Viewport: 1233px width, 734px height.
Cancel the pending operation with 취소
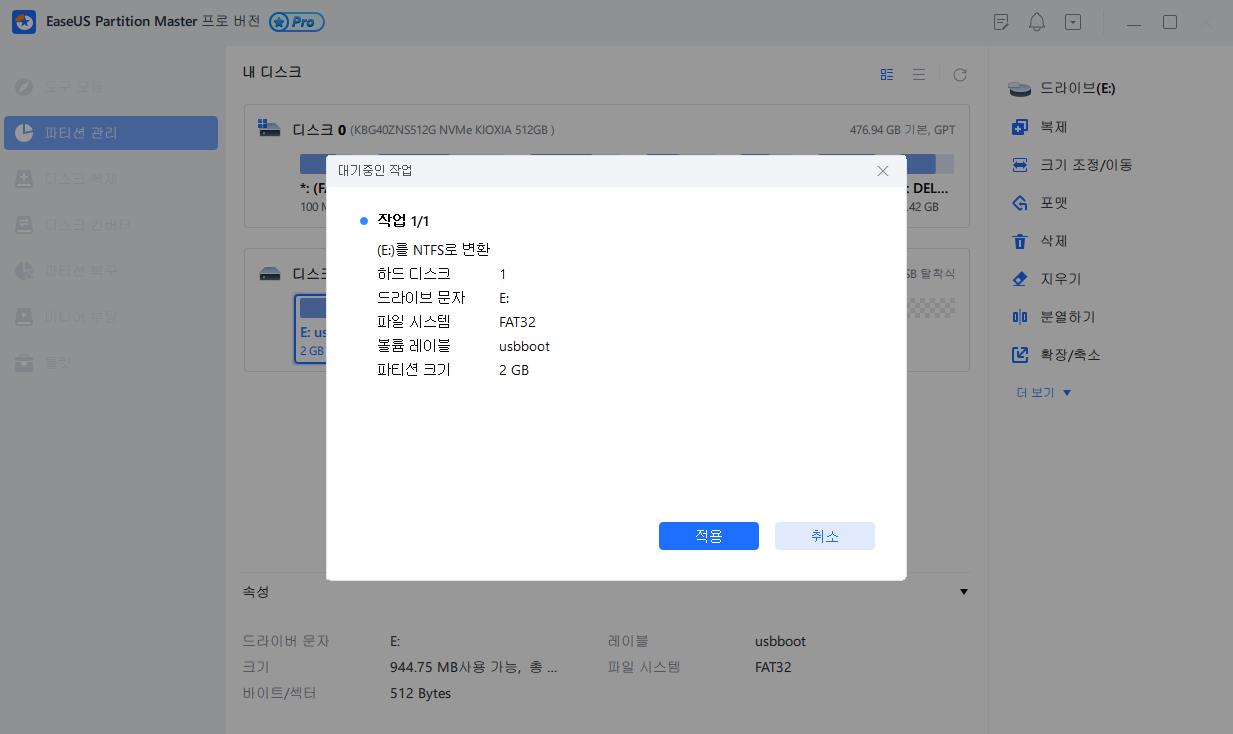(x=824, y=535)
